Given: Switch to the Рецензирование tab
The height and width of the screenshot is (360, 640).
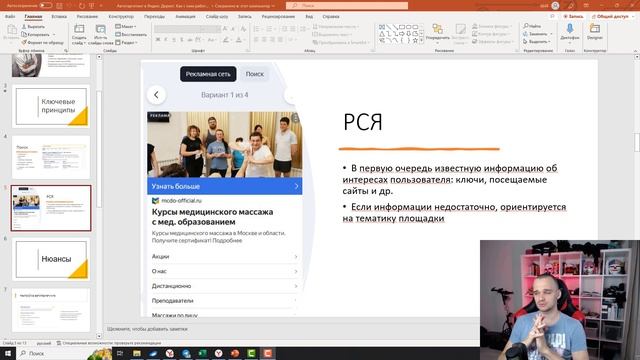Looking at the screenshot, I should click(x=278, y=17).
